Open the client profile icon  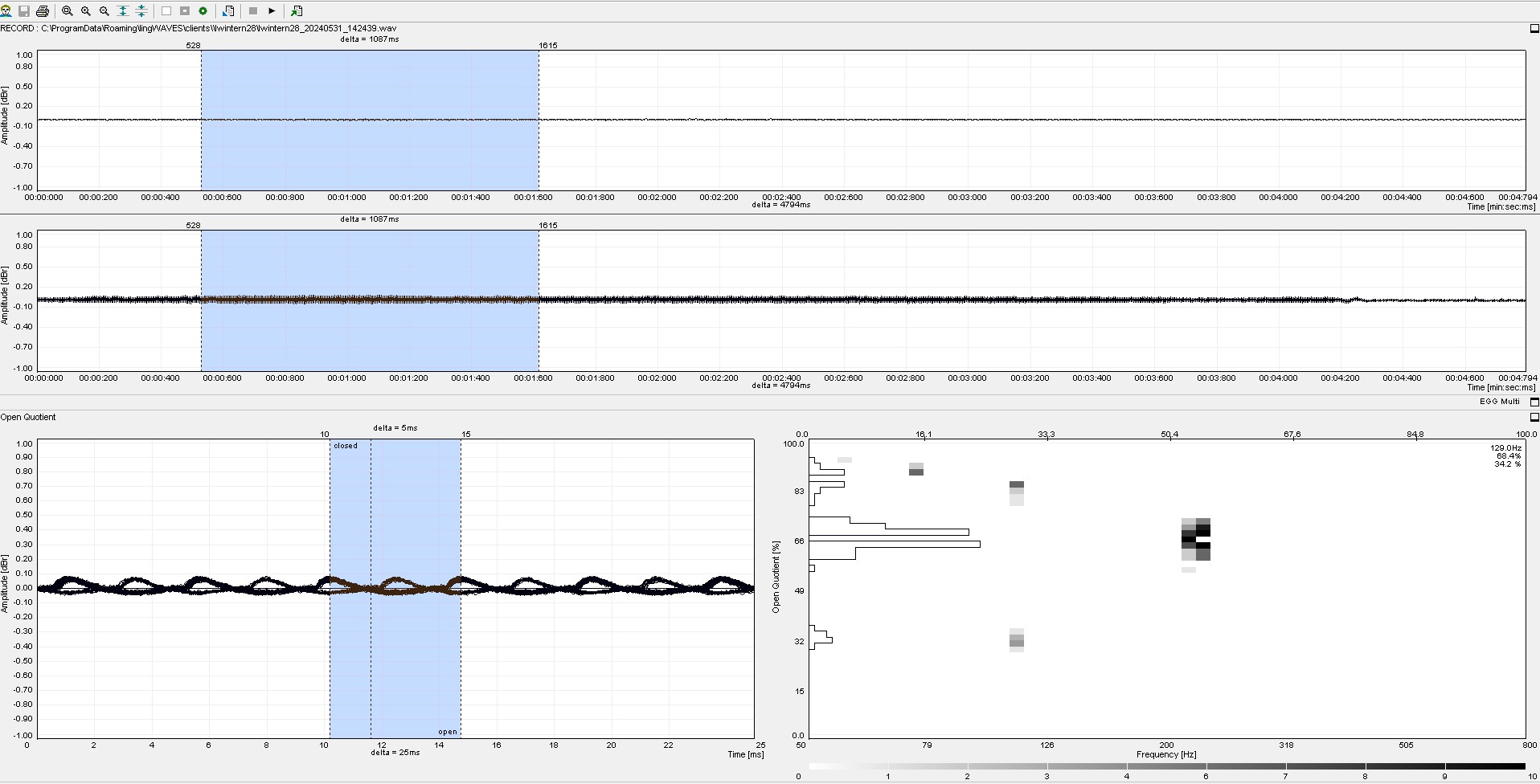click(x=6, y=11)
